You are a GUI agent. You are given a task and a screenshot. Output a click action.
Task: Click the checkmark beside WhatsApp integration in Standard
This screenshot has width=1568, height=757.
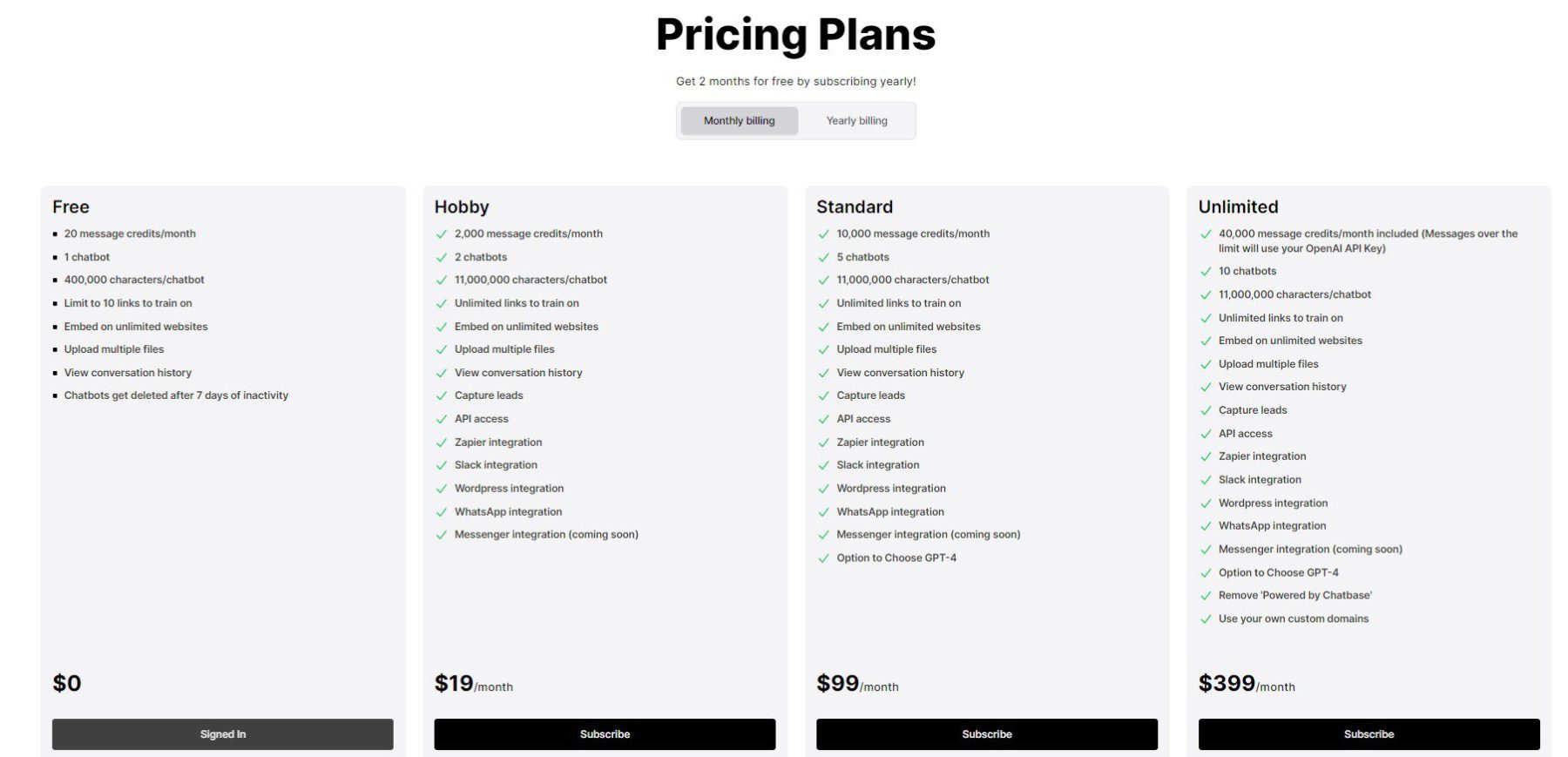(x=822, y=511)
